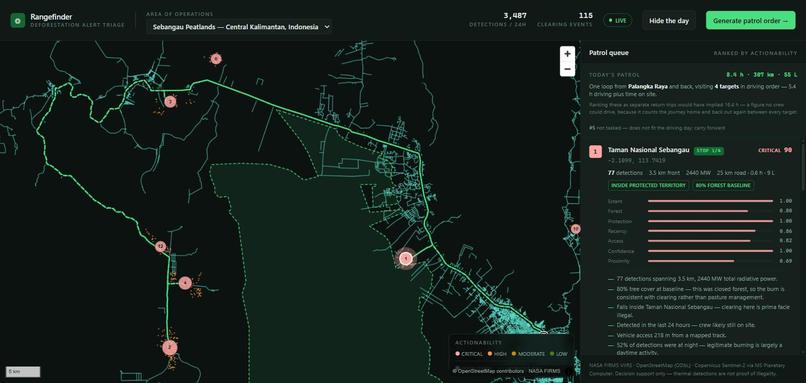
Task: Click Generate patrol order button
Action: click(750, 21)
